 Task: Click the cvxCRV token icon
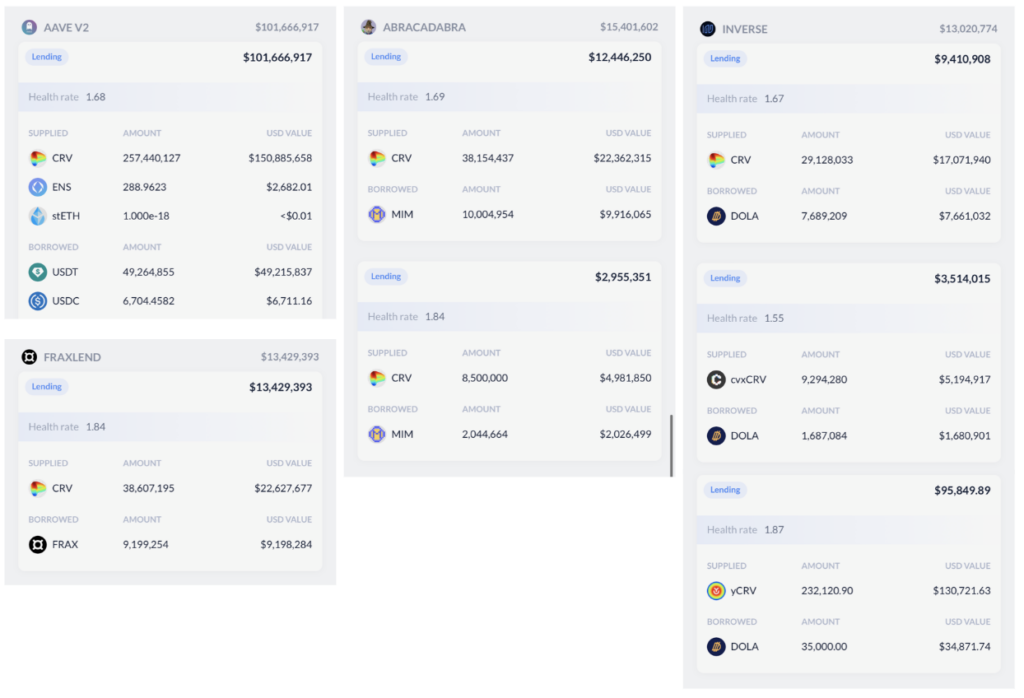716,379
